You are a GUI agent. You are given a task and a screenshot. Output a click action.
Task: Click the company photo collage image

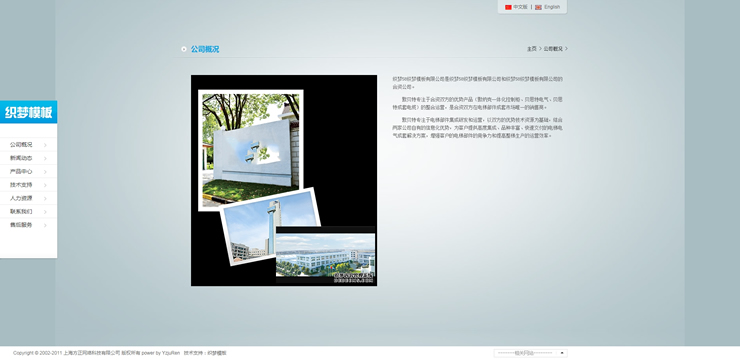pos(284,180)
